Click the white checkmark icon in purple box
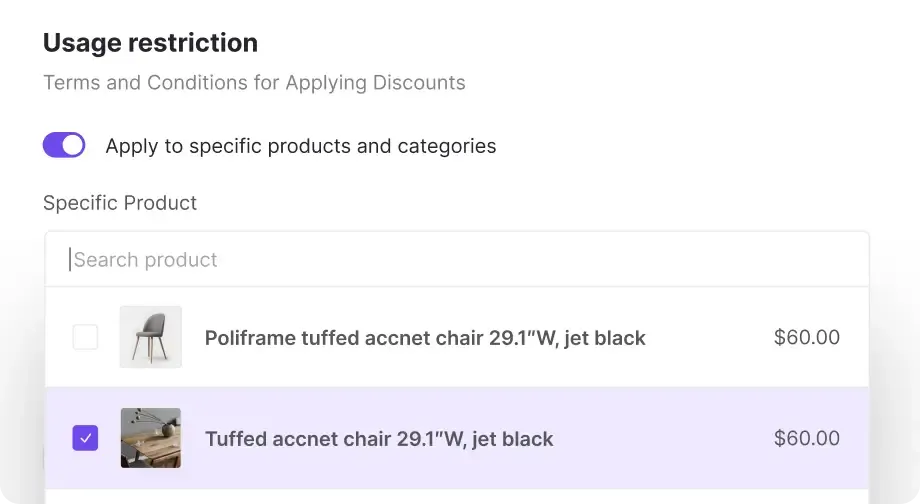The image size is (920, 504). [x=86, y=438]
